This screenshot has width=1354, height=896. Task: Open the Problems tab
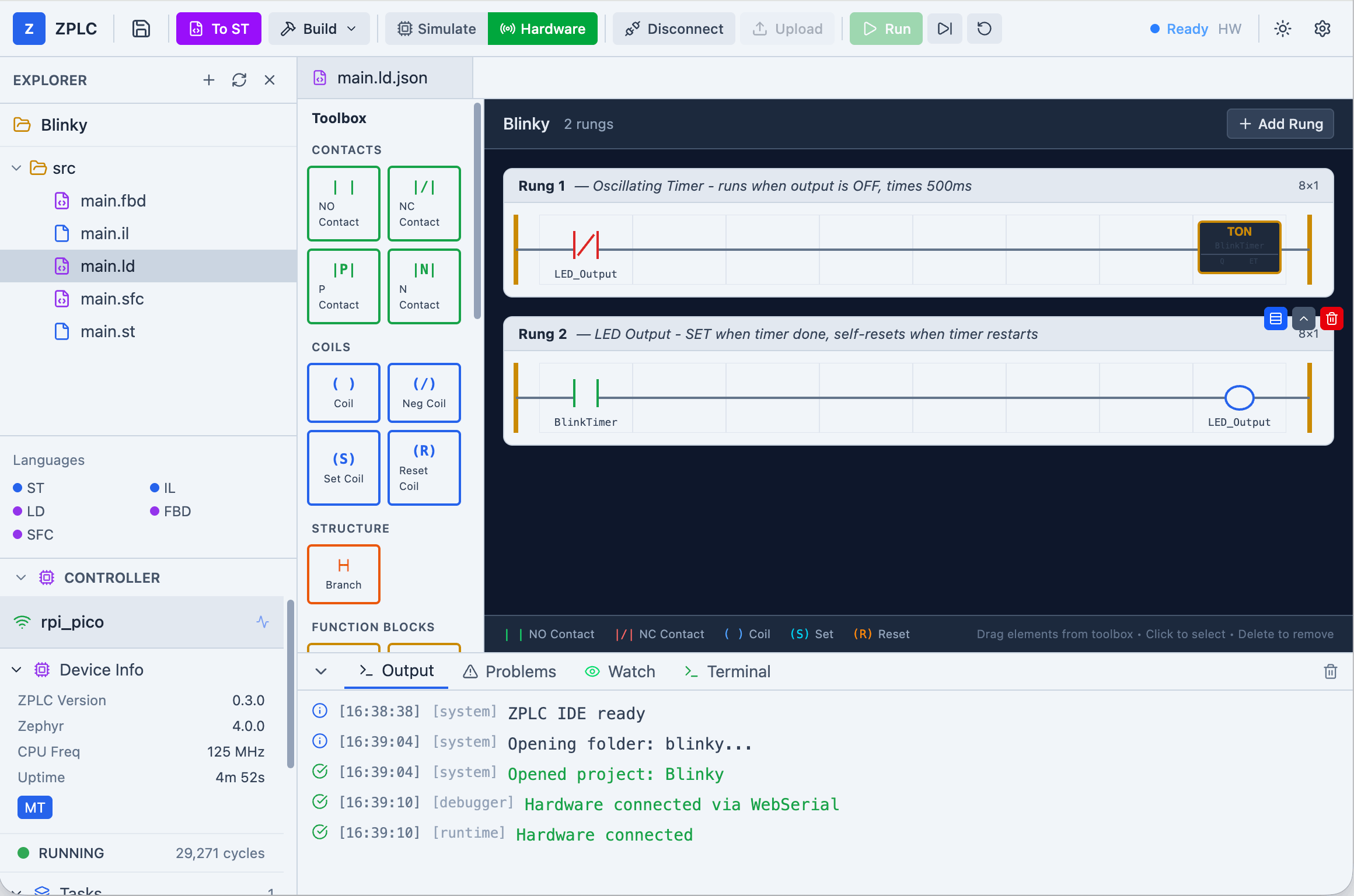(509, 671)
